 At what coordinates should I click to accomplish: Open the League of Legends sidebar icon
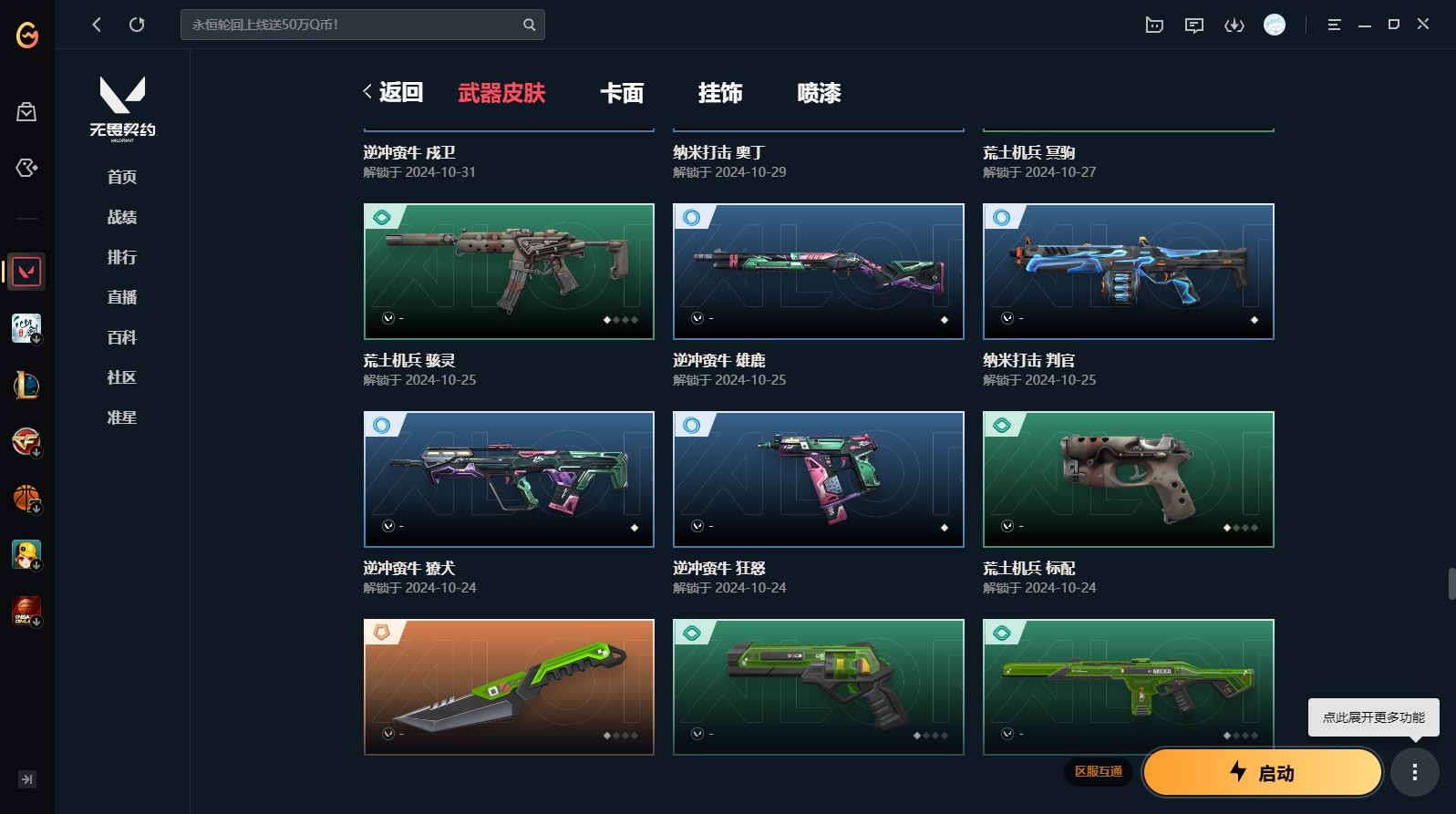(x=26, y=386)
